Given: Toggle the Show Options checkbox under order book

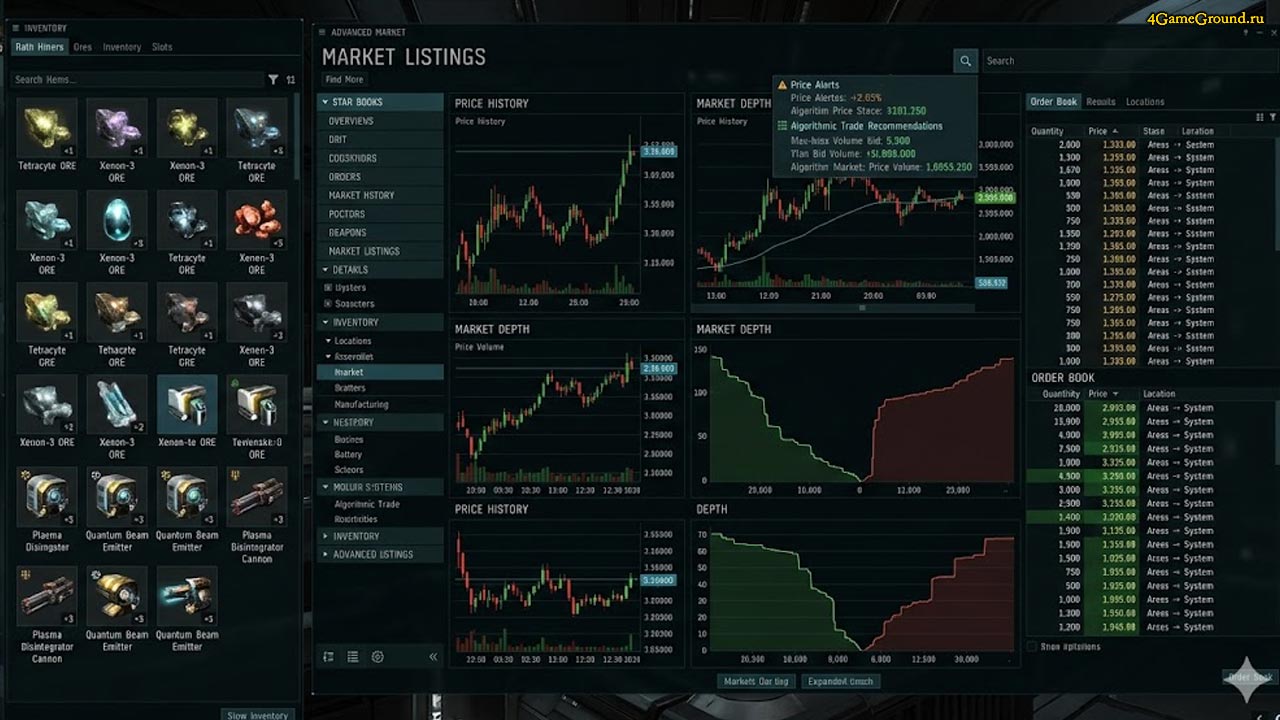Looking at the screenshot, I should click(1033, 647).
